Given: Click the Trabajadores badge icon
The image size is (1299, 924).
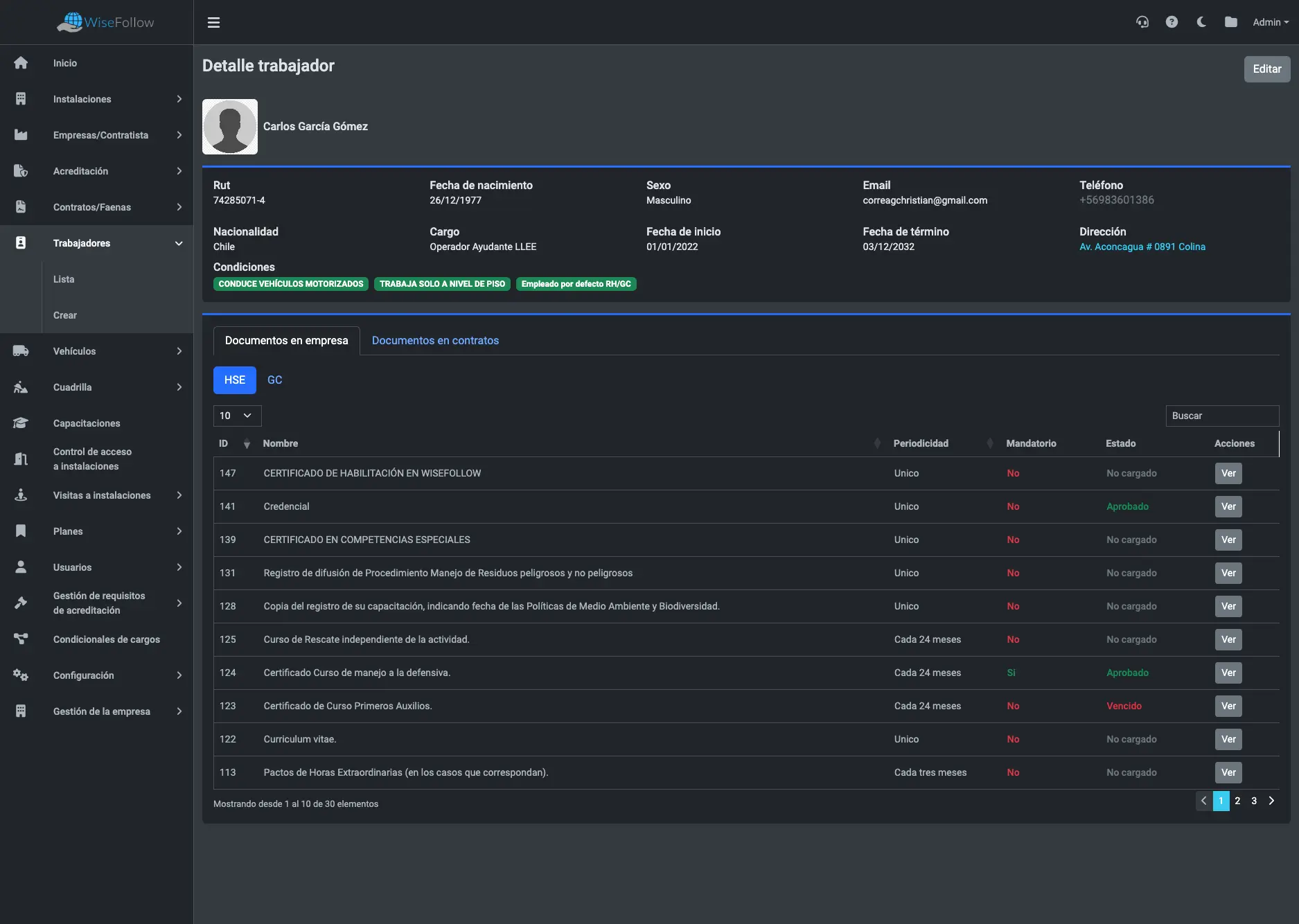Looking at the screenshot, I should 21,243.
